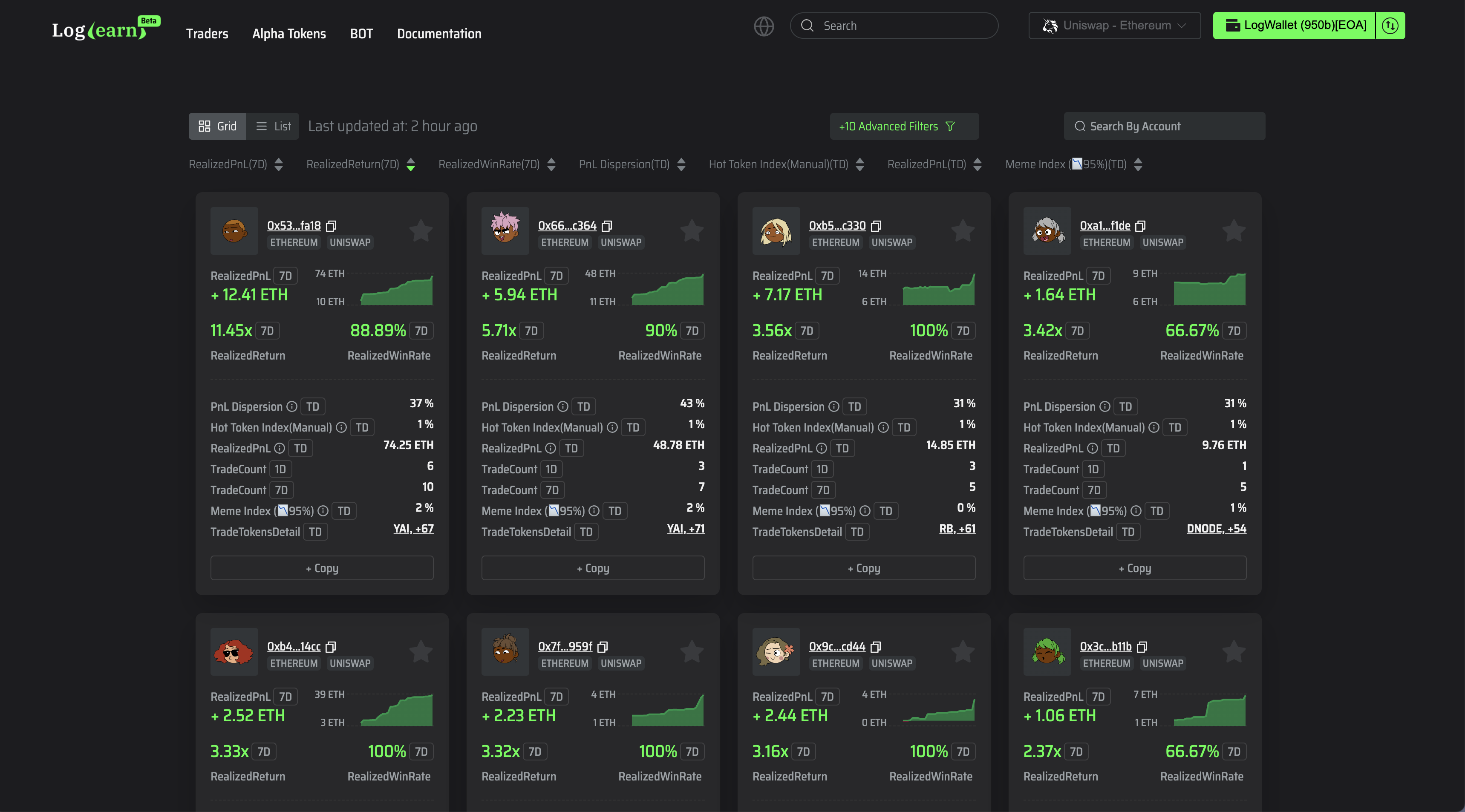Viewport: 1465px width, 812px height.
Task: Open Documentation page
Action: (439, 34)
